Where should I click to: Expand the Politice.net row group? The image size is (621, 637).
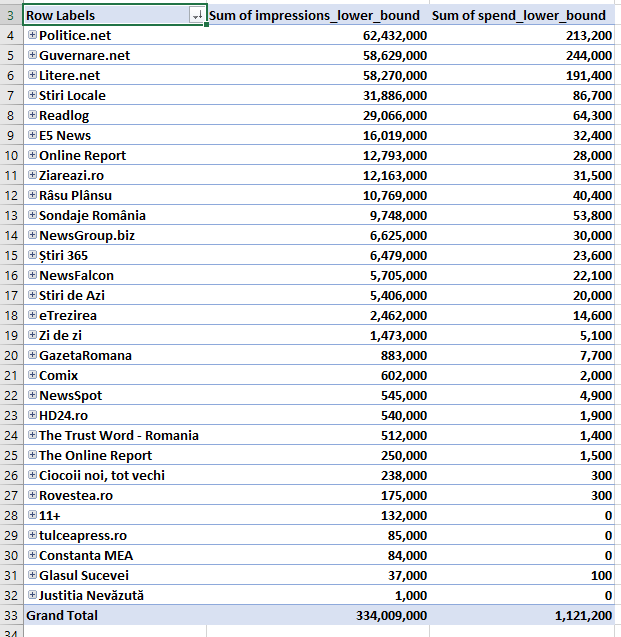point(32,35)
